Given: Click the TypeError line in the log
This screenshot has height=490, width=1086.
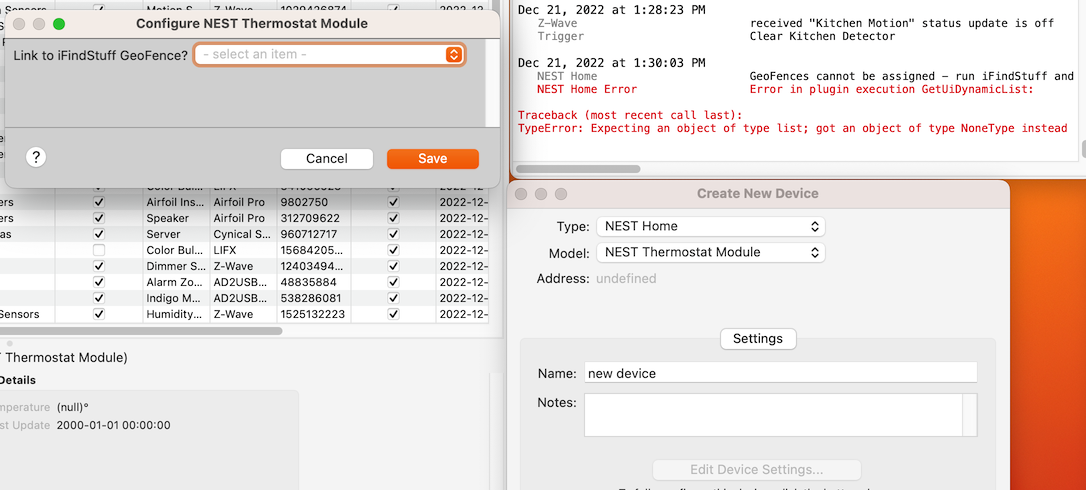Looking at the screenshot, I should pyautogui.click(x=792, y=128).
